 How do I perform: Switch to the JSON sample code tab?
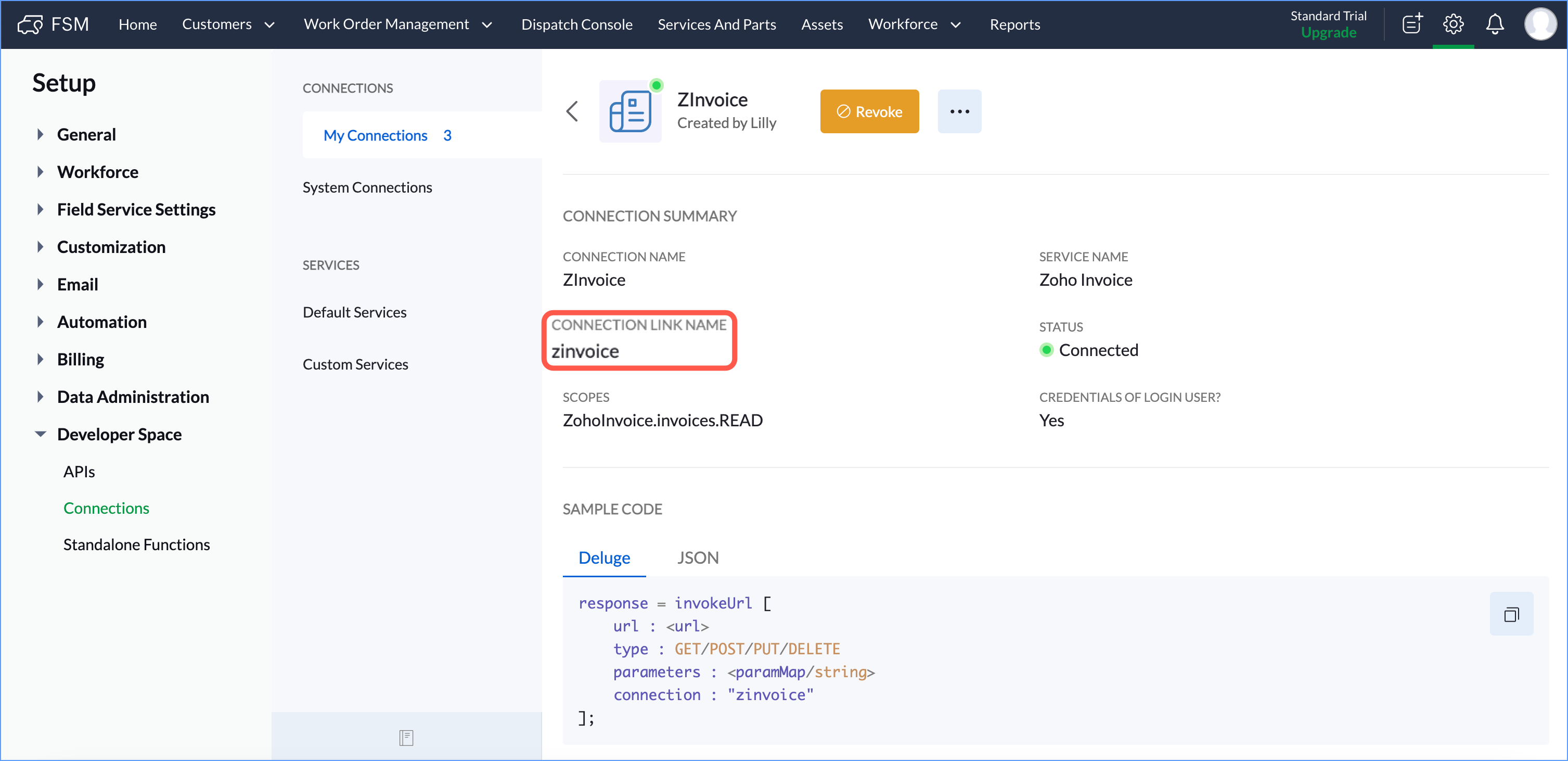698,557
